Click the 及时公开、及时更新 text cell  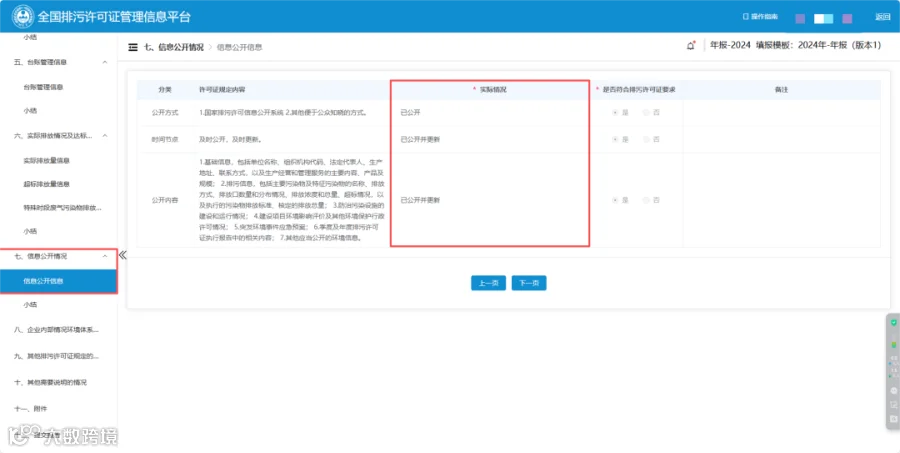tap(231, 140)
